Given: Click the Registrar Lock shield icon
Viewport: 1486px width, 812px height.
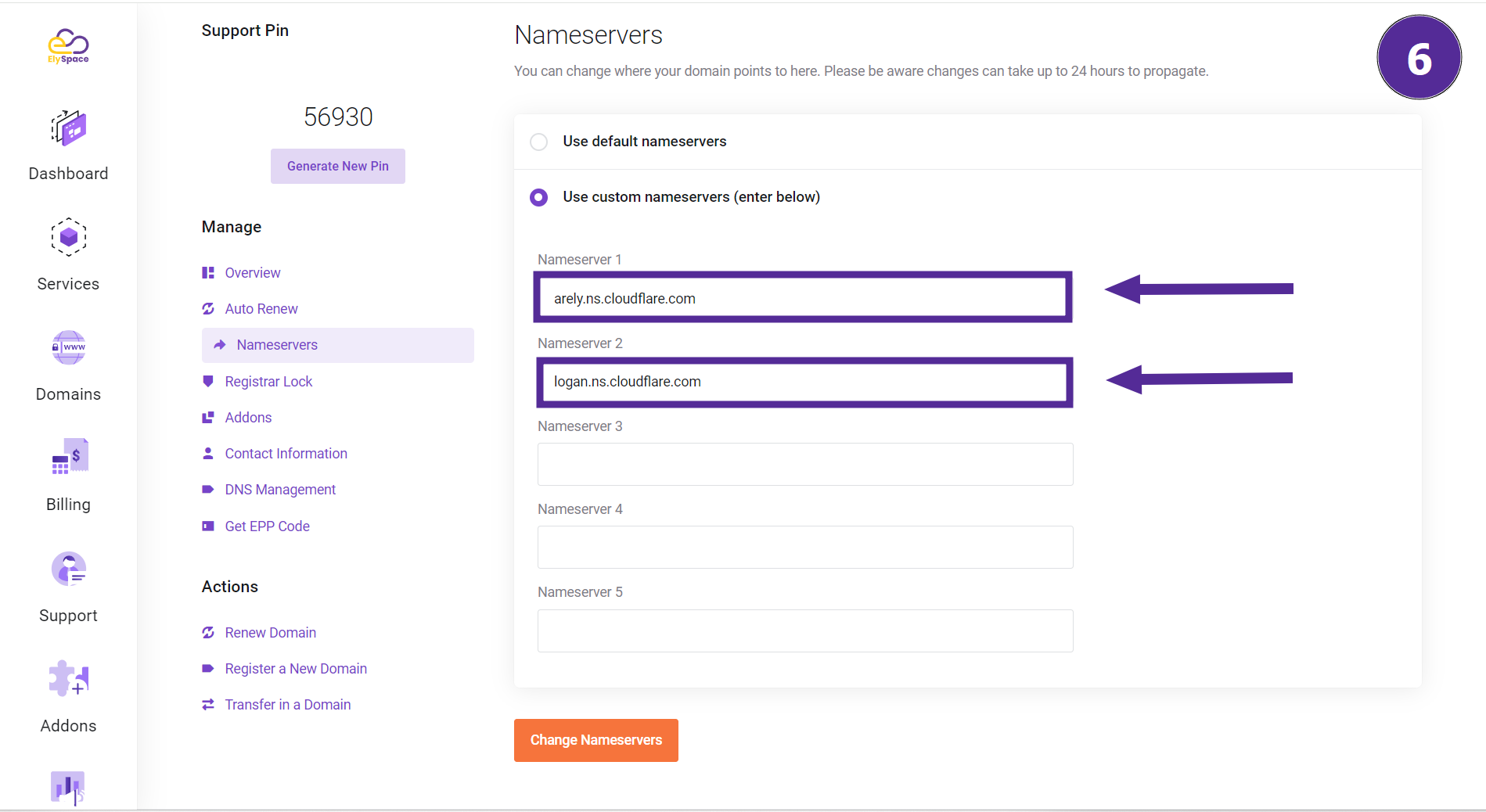Looking at the screenshot, I should [208, 382].
